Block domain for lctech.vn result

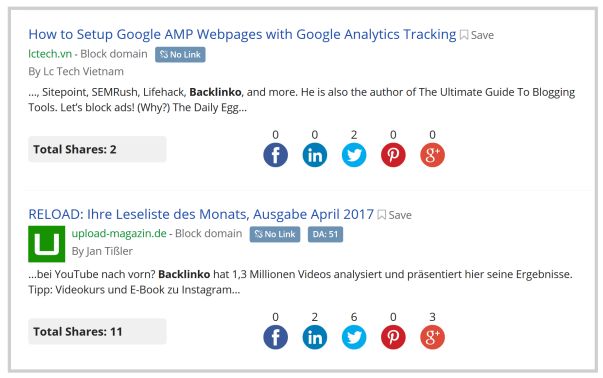[x=114, y=54]
